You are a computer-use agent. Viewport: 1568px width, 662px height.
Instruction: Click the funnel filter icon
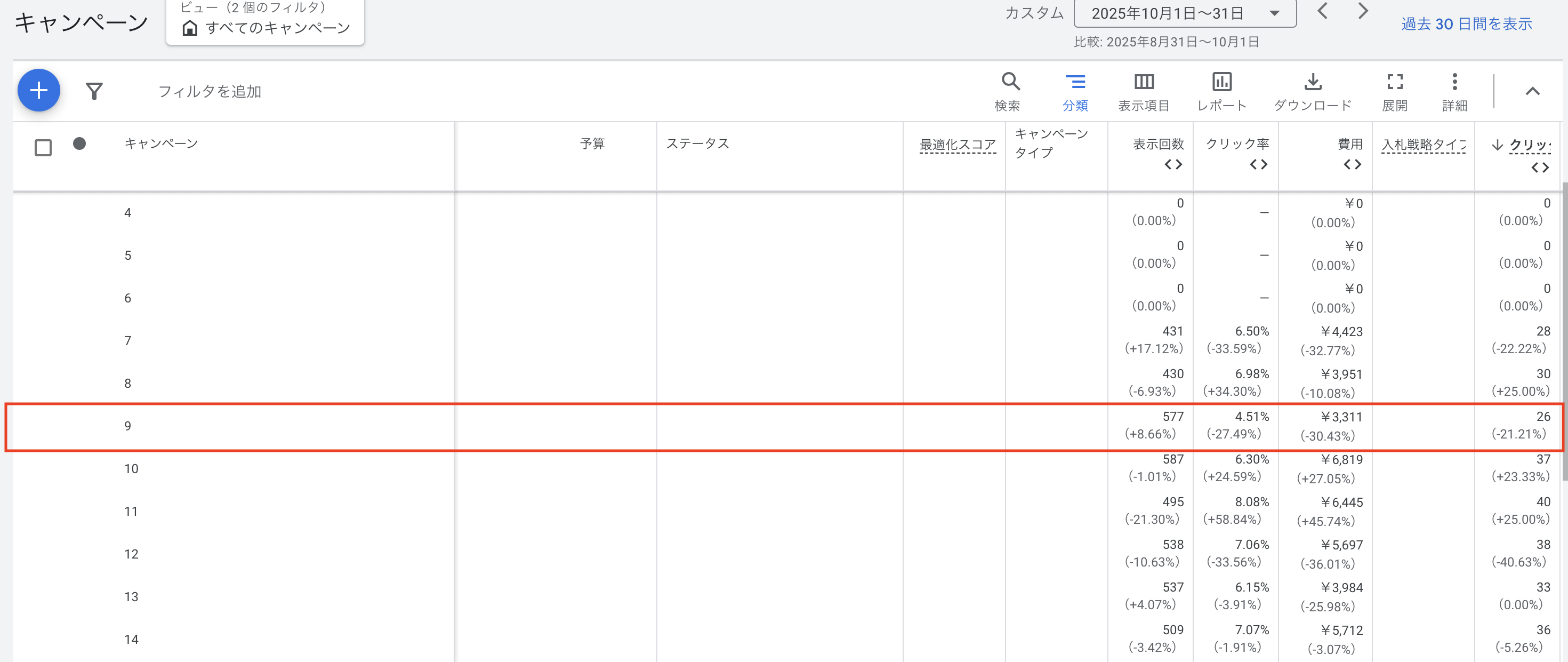(x=94, y=91)
